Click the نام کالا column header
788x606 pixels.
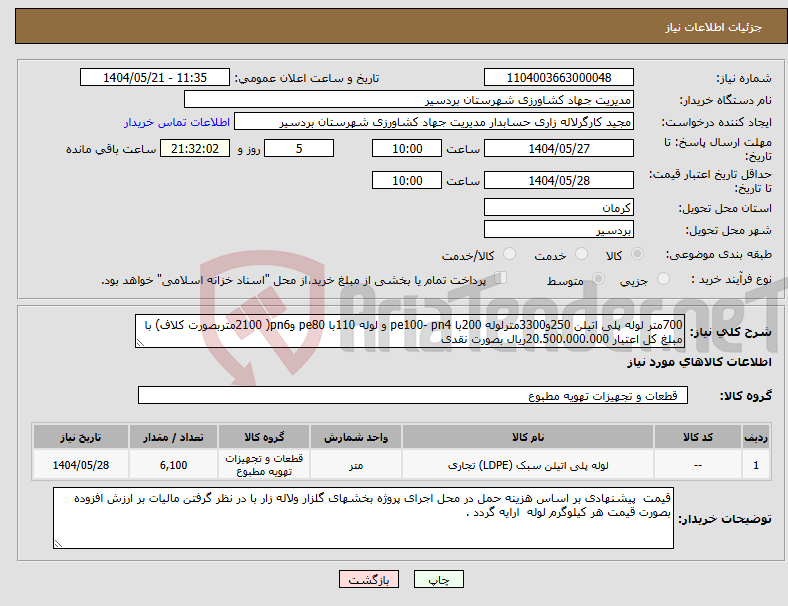pos(528,437)
